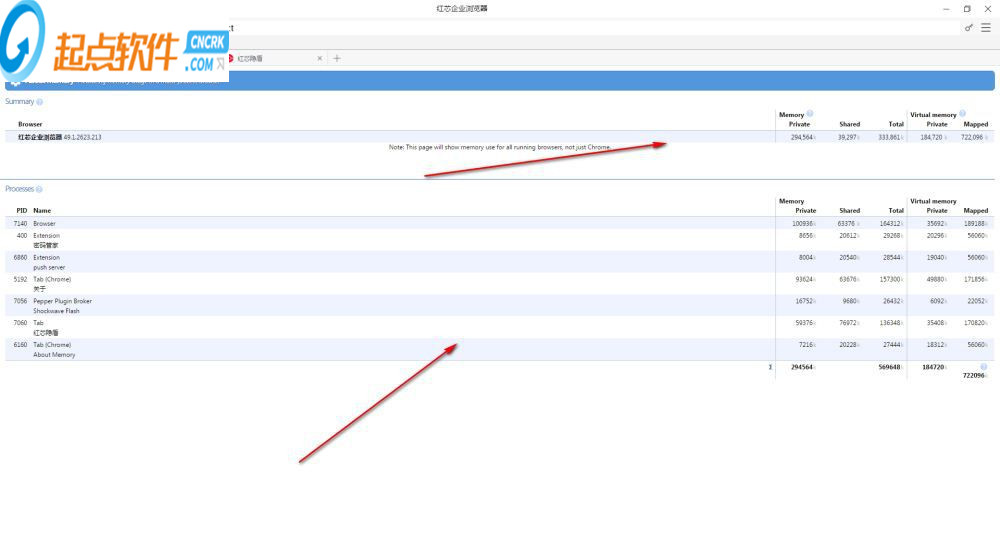The image size is (1000, 541).
Task: Select the push server extension row
Action: point(499,262)
